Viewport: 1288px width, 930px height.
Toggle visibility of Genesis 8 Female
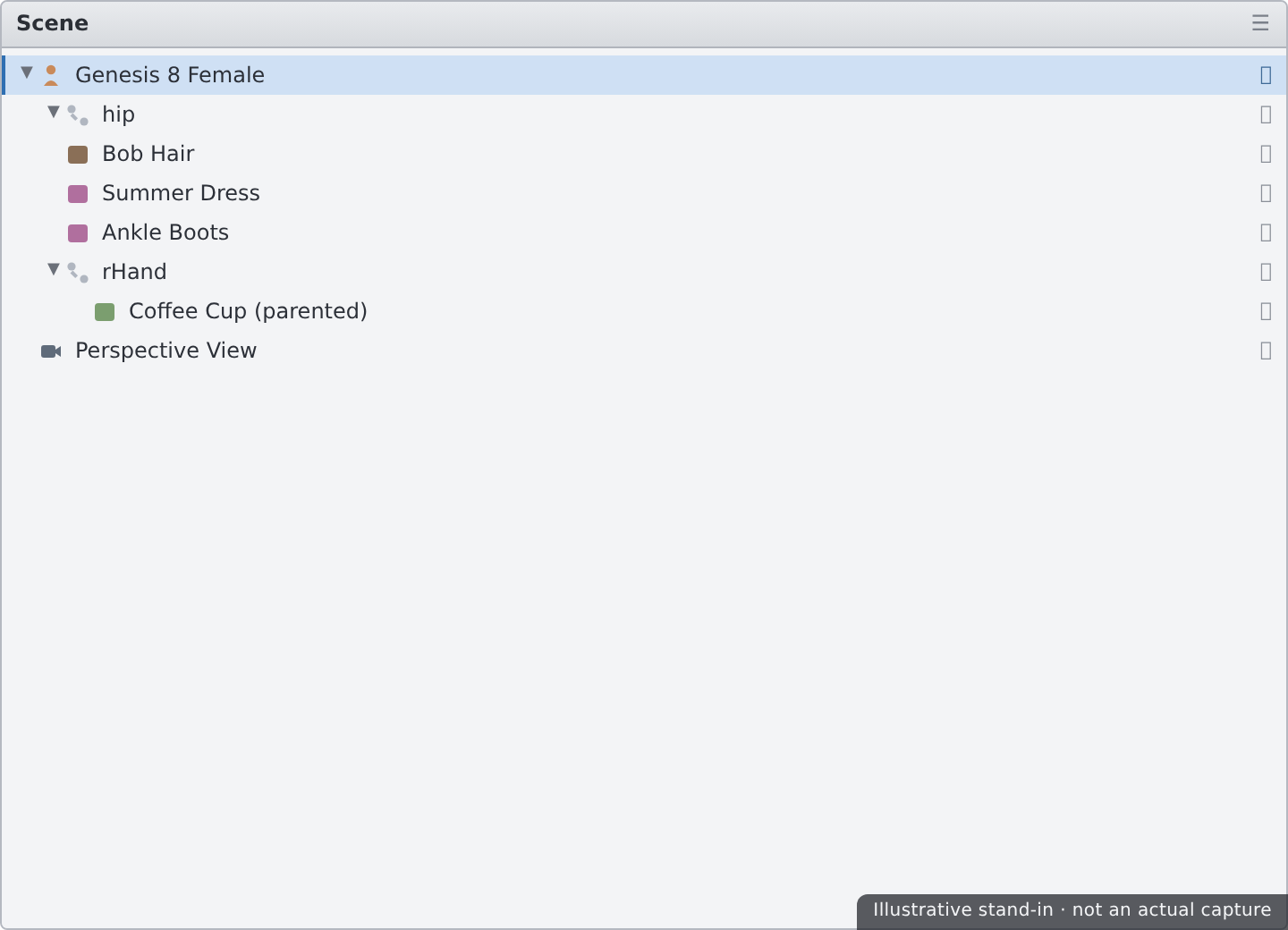pyautogui.click(x=1266, y=75)
